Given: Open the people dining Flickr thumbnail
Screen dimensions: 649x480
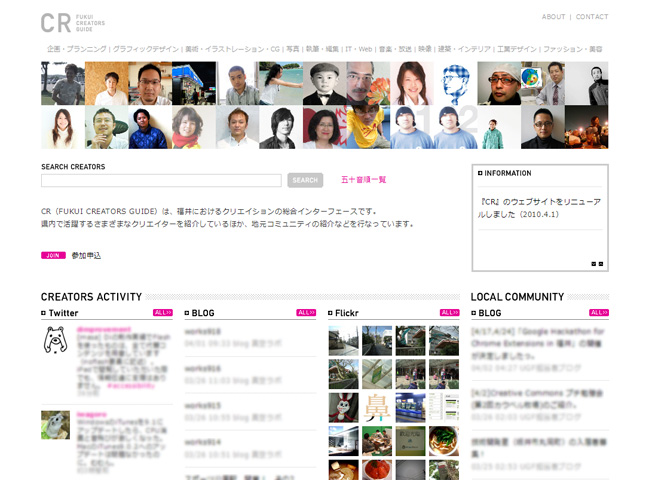Looking at the screenshot, I should pyautogui.click(x=377, y=441).
